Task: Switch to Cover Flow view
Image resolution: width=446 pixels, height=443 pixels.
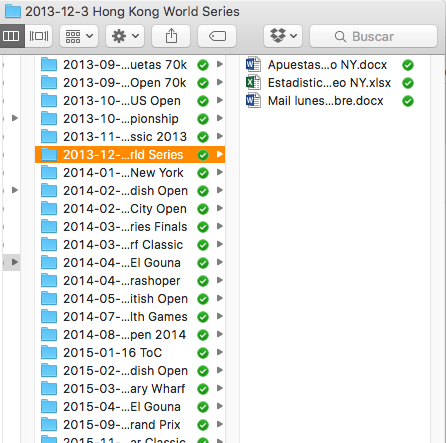Action: point(39,36)
